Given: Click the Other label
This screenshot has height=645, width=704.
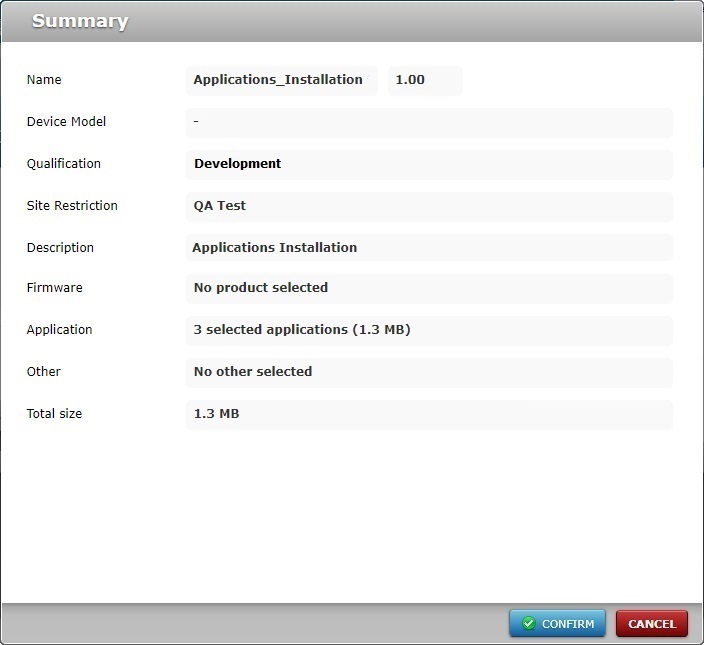Looking at the screenshot, I should tap(44, 372).
